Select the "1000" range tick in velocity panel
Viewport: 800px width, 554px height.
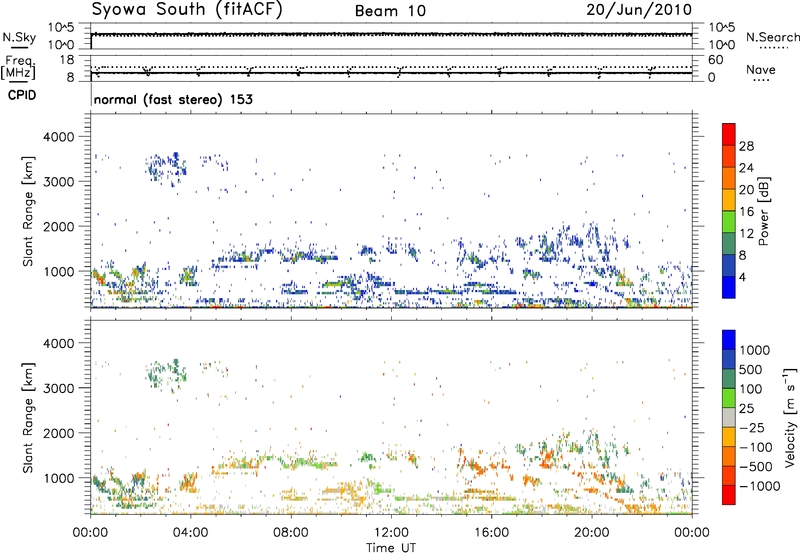point(59,478)
